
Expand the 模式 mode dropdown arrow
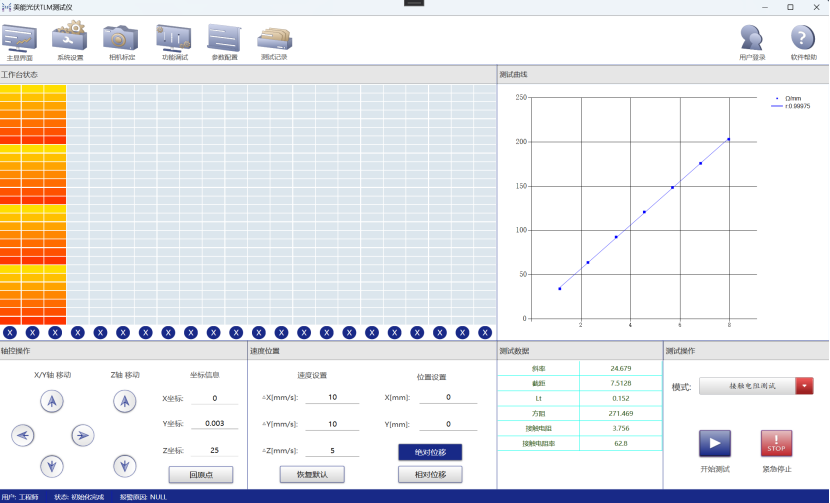804,386
